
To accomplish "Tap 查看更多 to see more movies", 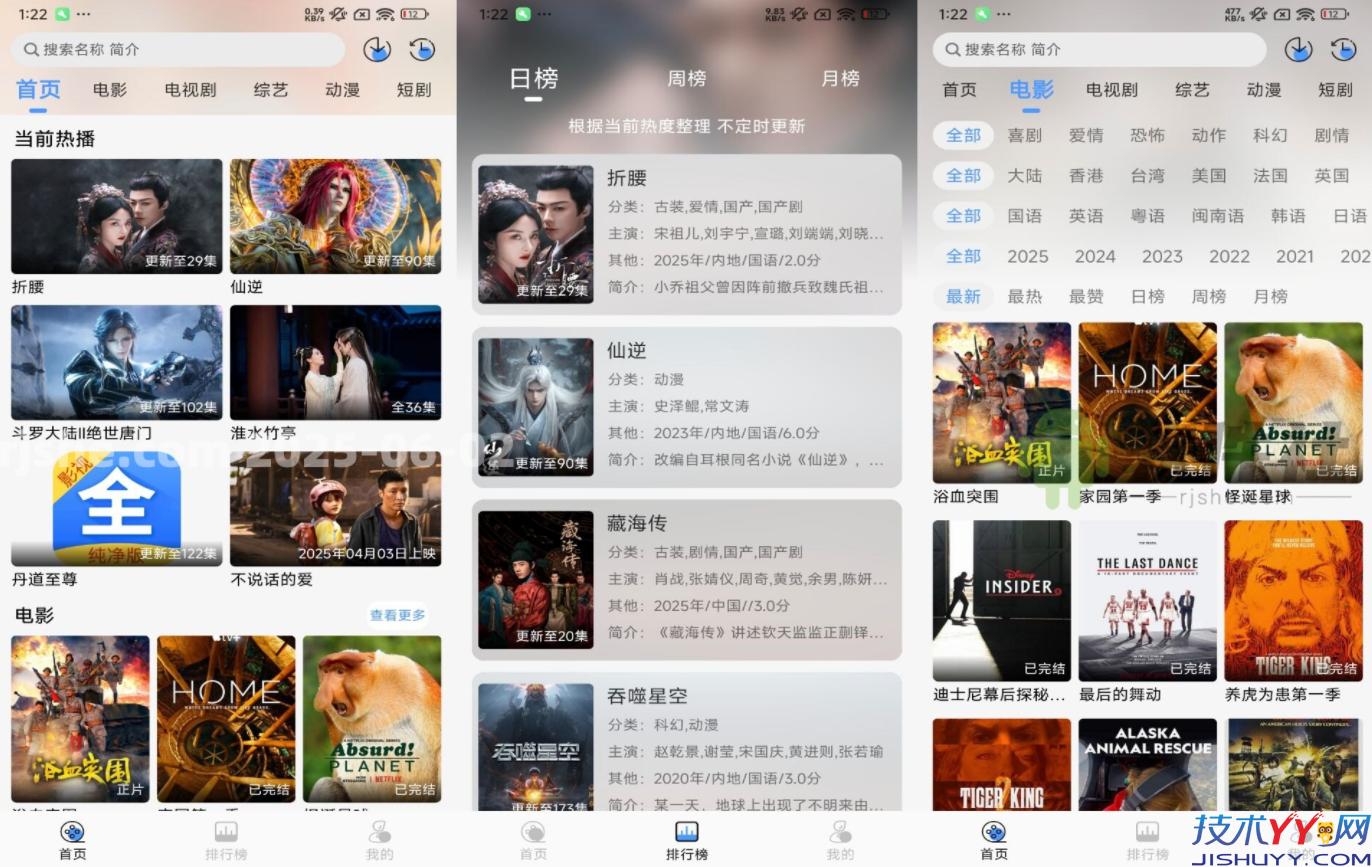I will [x=396, y=616].
